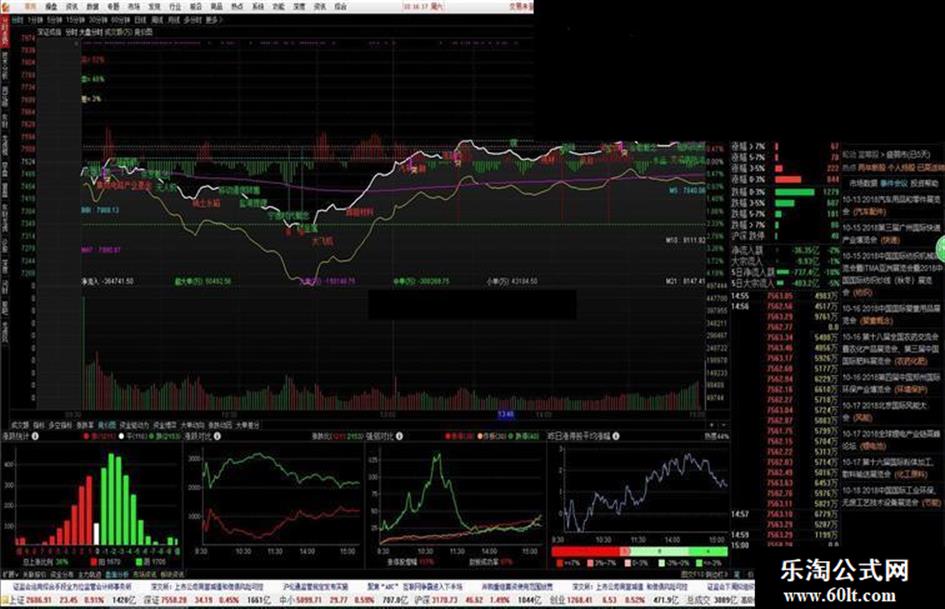945x609 pixels.
Task: Switch to 15分钟 period
Action: tap(76, 20)
